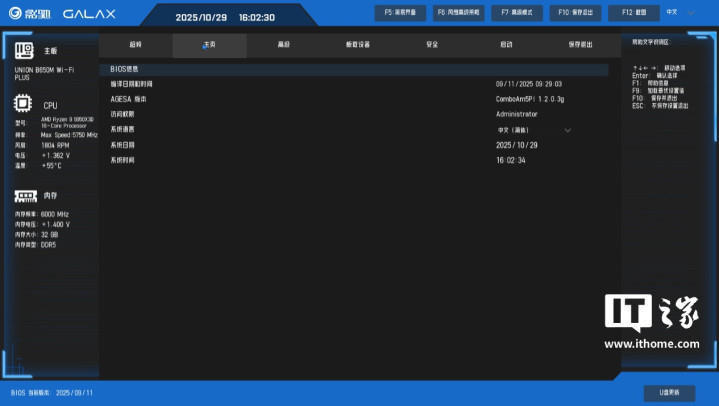Click the DDR5 memory type value
This screenshot has width=719, height=406.
pyautogui.click(x=49, y=245)
